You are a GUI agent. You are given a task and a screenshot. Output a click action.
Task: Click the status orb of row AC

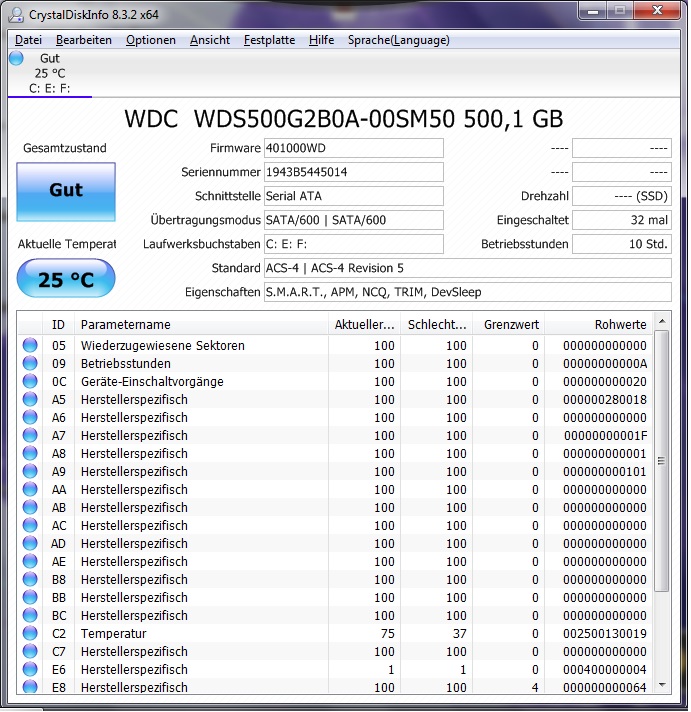(30, 525)
